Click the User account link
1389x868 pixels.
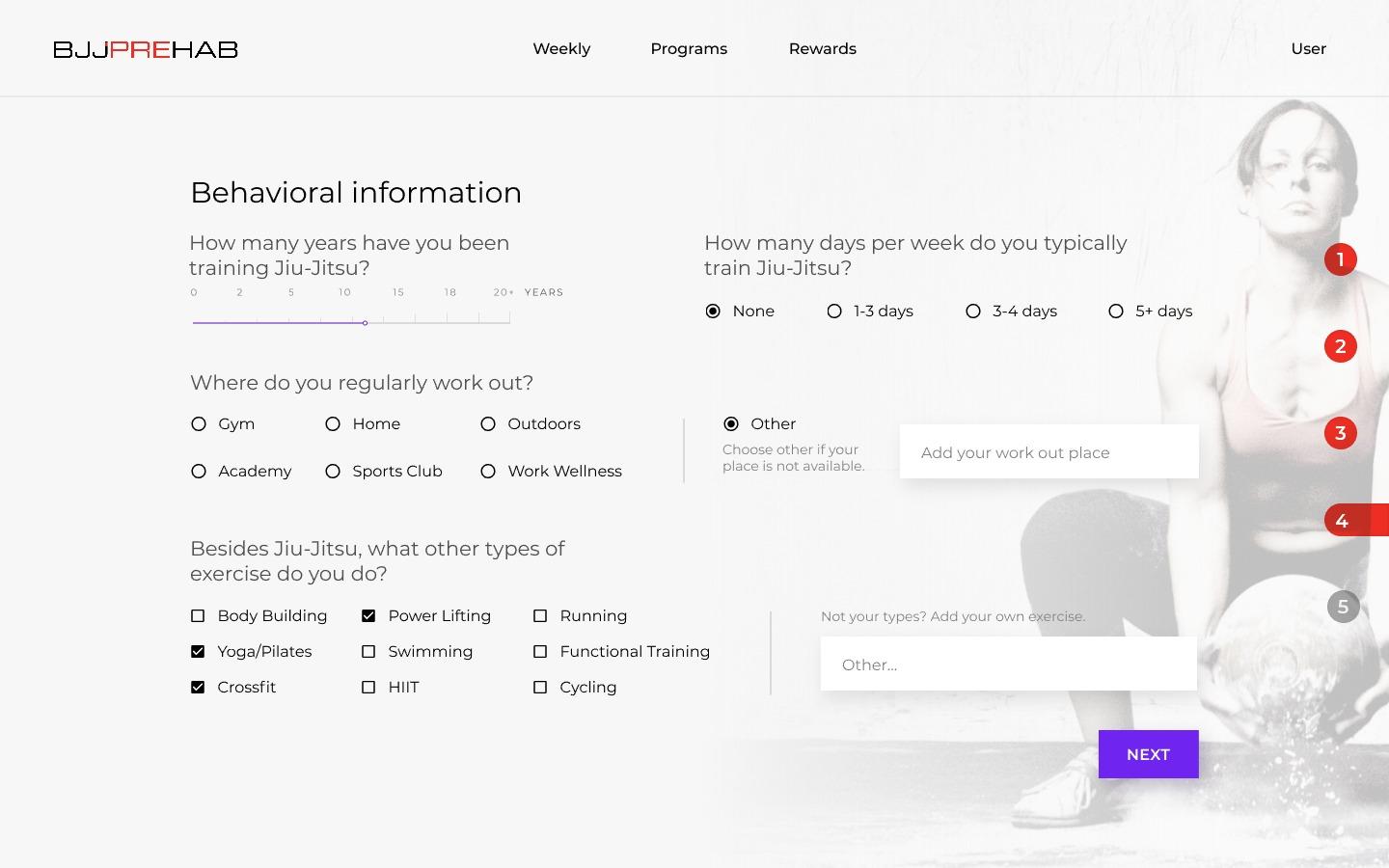point(1308,48)
